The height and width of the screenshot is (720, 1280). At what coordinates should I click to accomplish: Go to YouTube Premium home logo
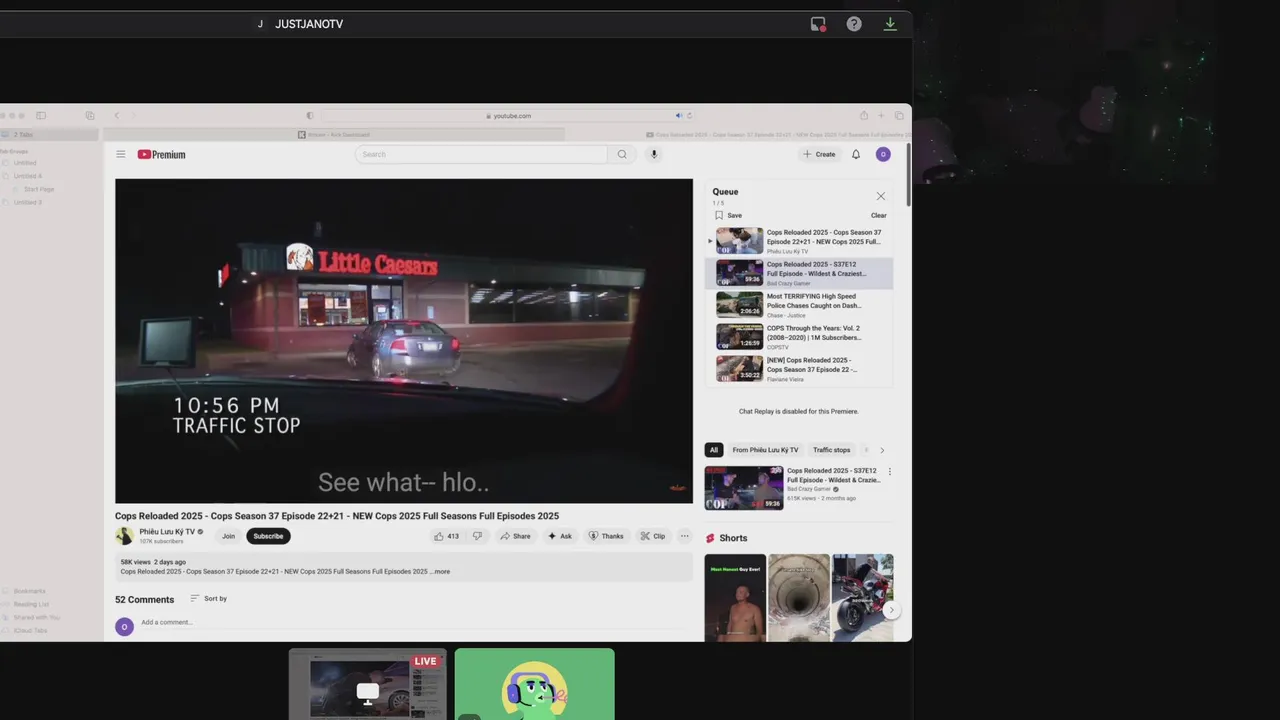161,154
